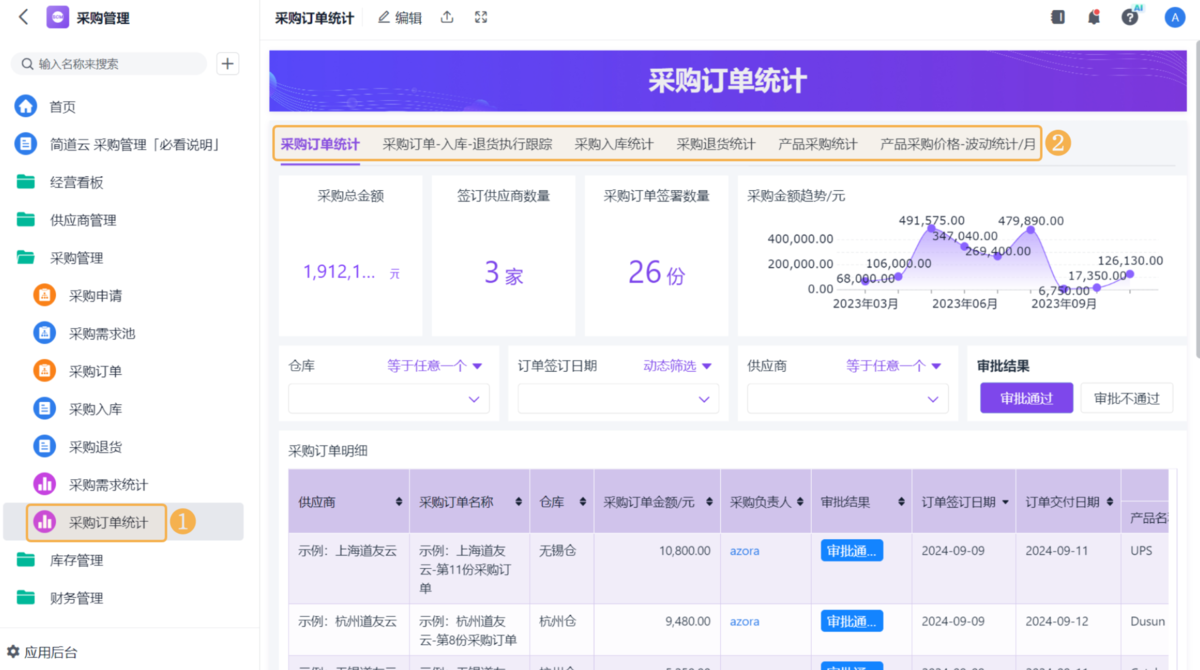Switch to the 采购入库统计 tab
Screen dimensions: 1200x670
[x=614, y=144]
